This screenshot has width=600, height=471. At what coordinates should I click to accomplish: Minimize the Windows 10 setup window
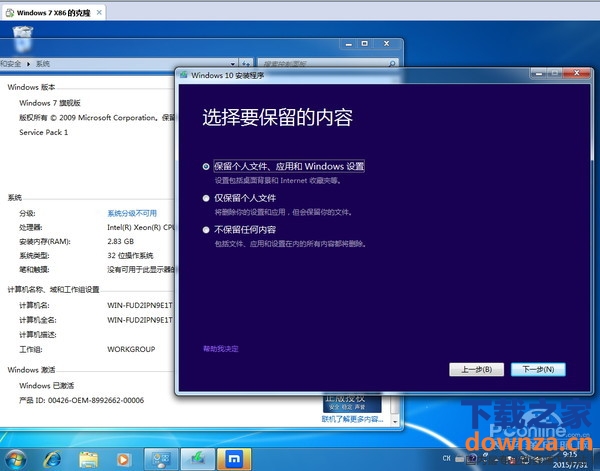pyautogui.click(x=539, y=73)
